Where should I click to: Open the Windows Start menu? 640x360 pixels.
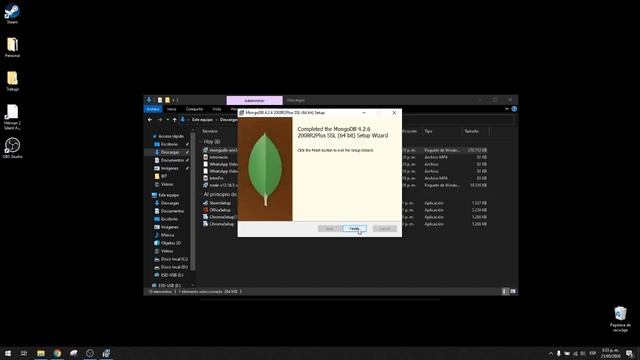(8, 353)
